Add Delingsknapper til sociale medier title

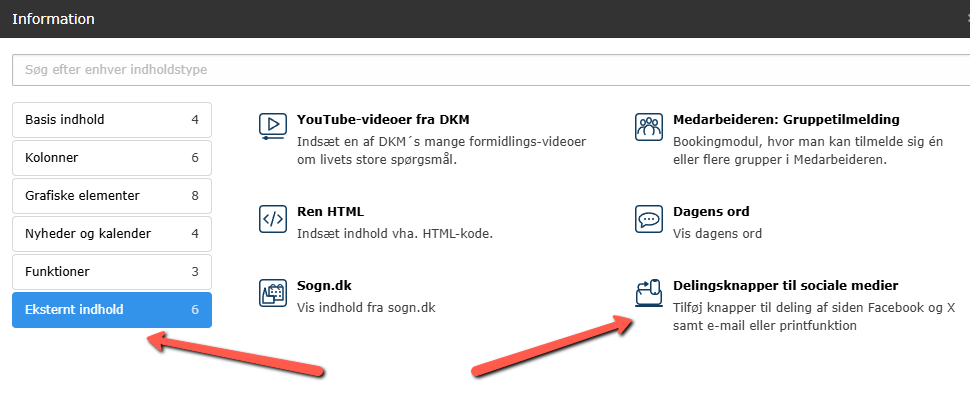[x=785, y=285]
